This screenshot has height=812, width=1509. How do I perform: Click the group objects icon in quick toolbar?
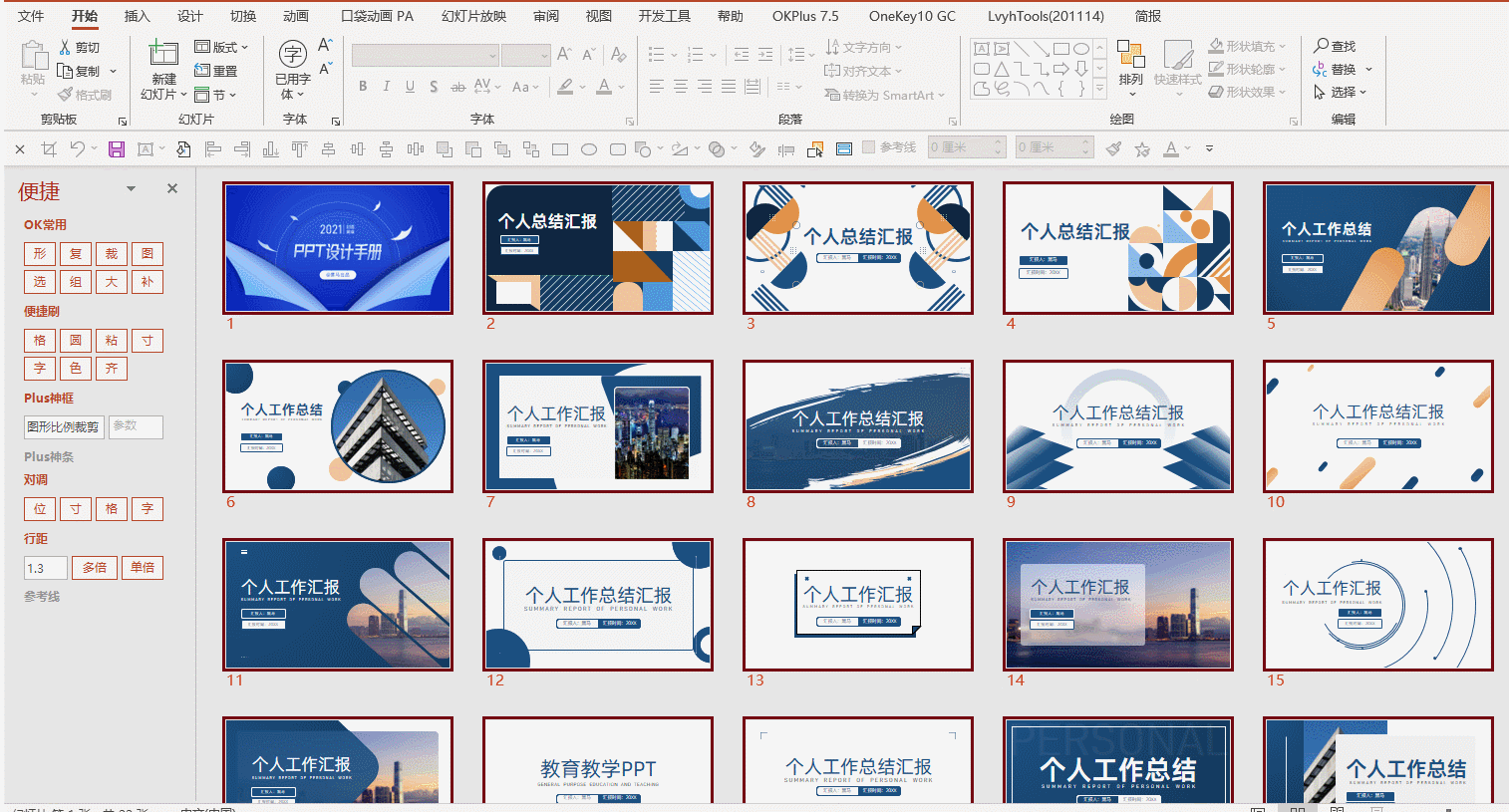tap(502, 149)
